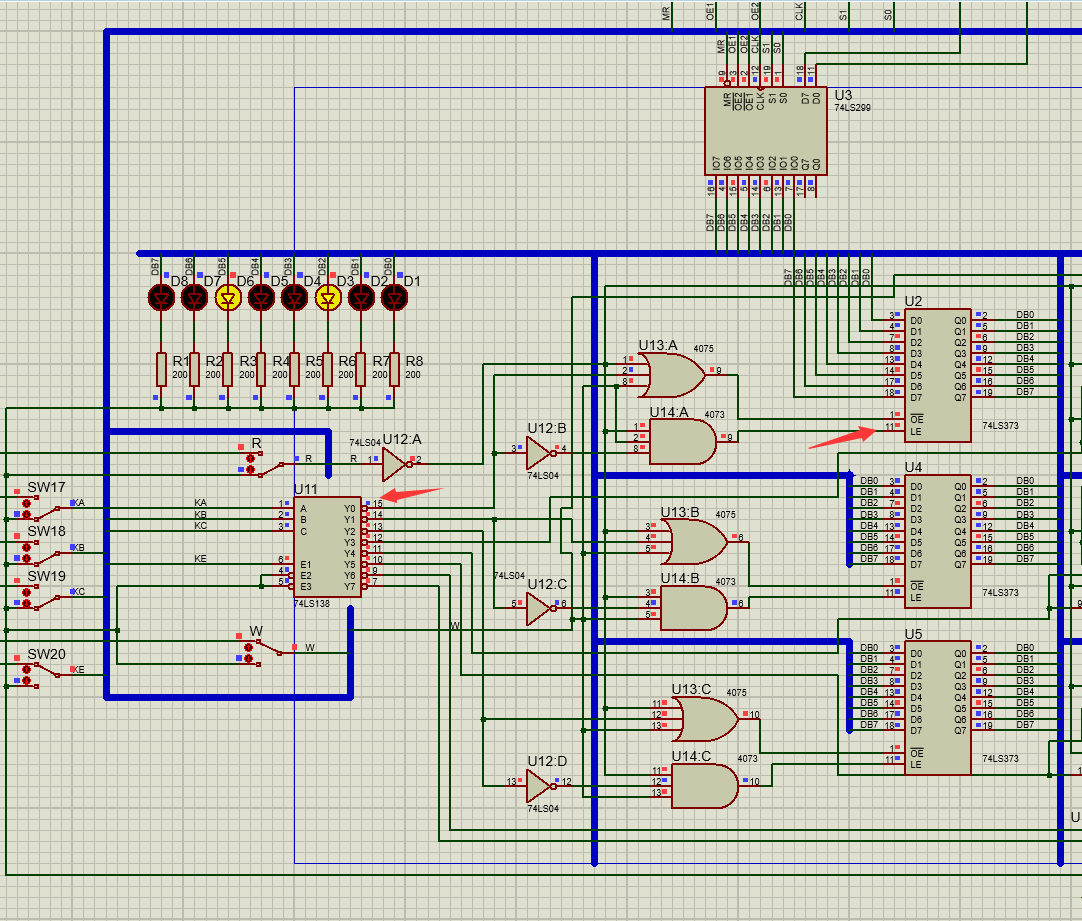Viewport: 1082px width, 921px height.
Task: Select LED D5
Action: (261, 298)
